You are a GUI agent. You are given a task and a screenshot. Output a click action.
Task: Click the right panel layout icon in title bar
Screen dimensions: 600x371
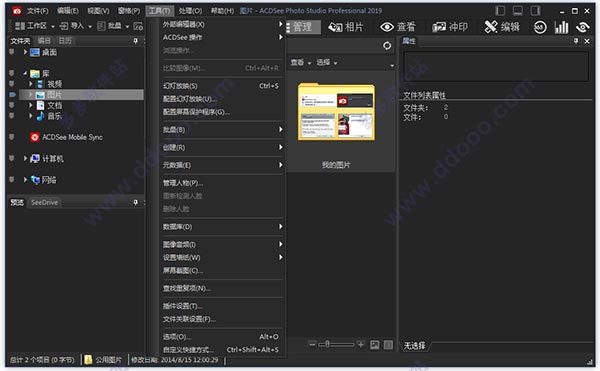point(535,11)
